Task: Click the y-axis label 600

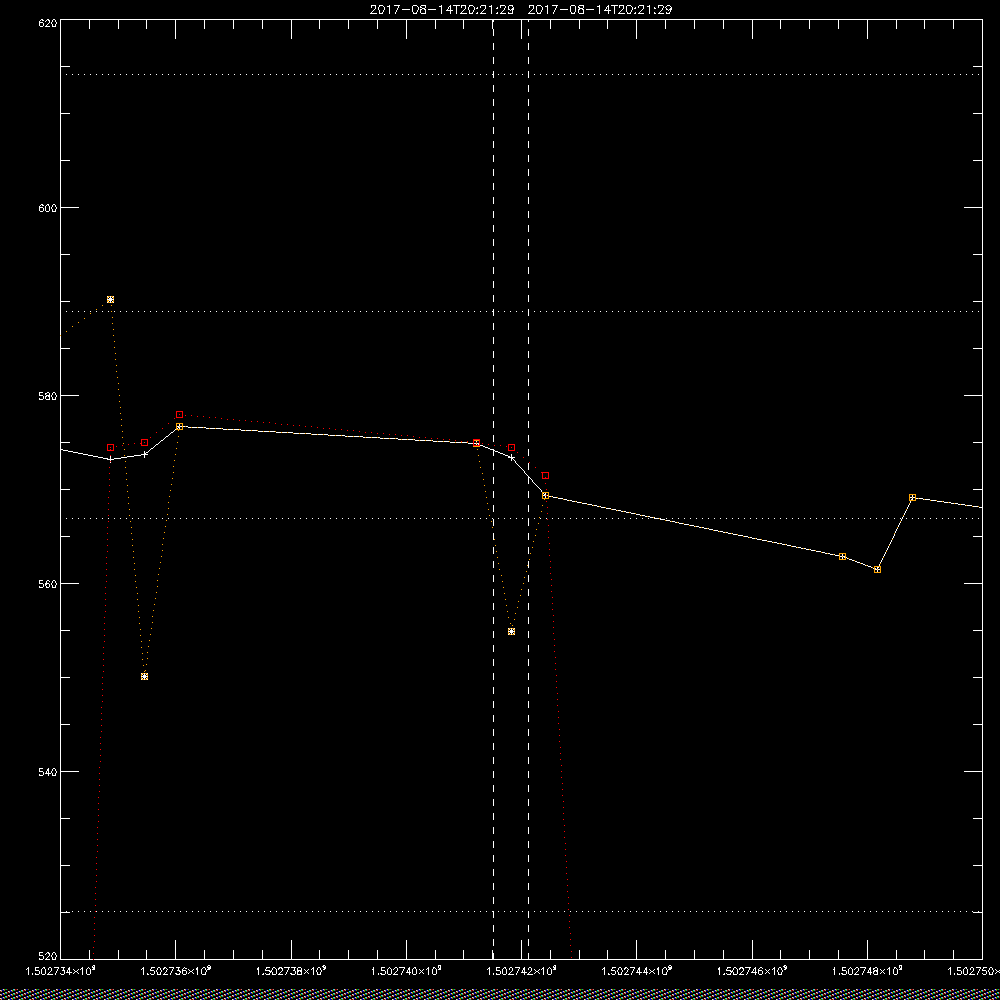Action: [48, 208]
